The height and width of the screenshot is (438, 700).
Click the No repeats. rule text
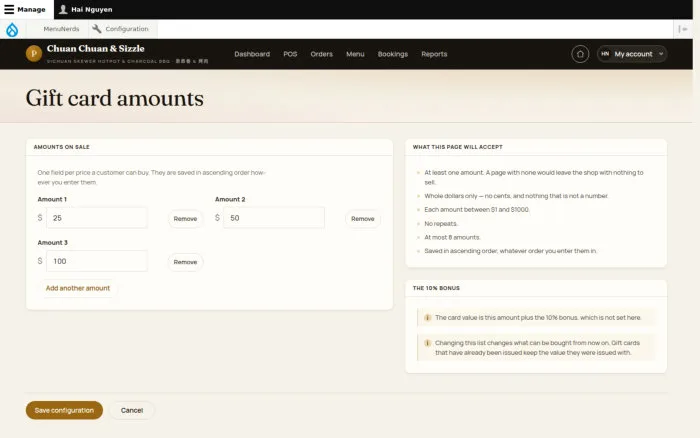click(441, 224)
